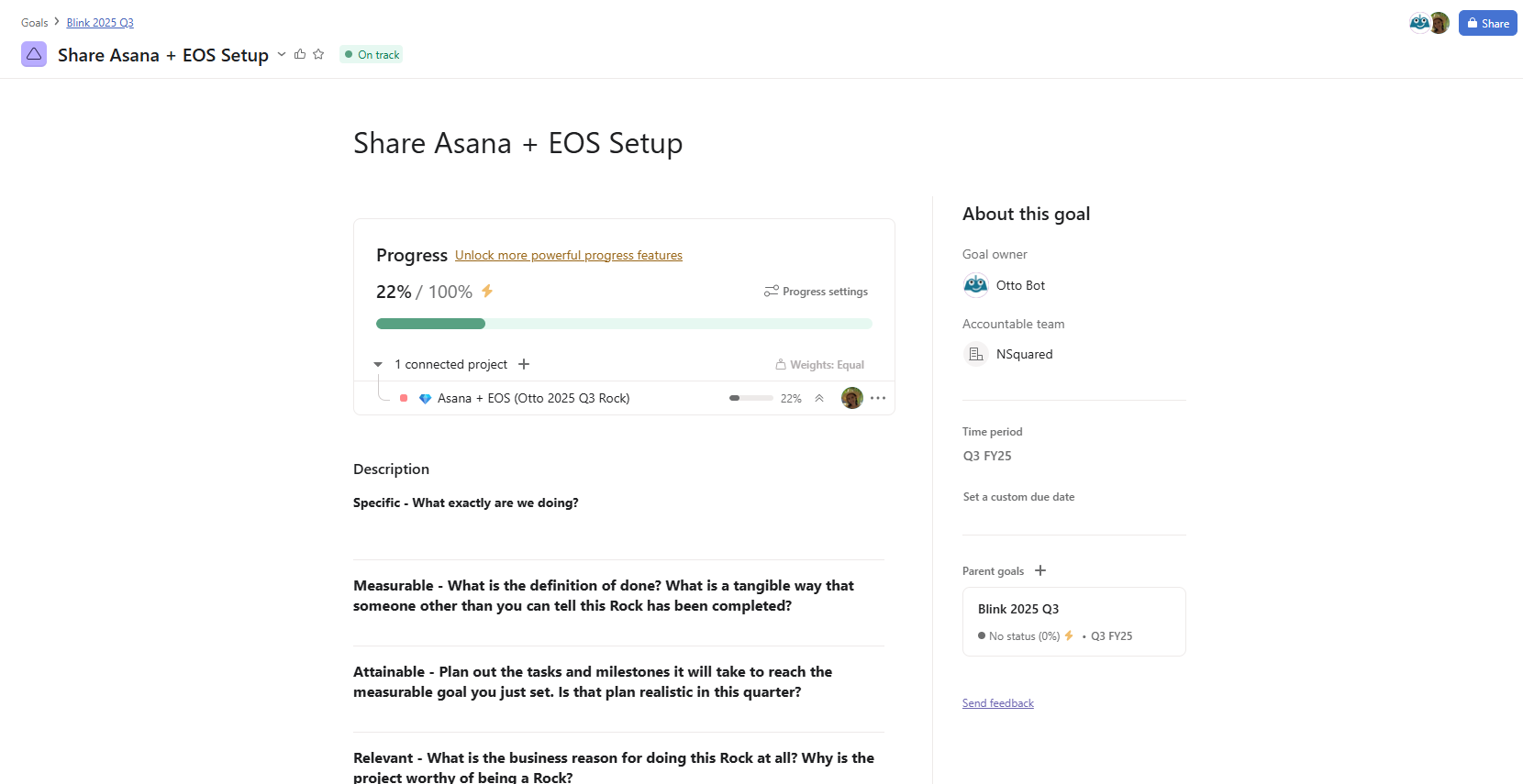Collapse the 1 connected project list
Image resolution: width=1523 pixels, height=784 pixels.
pyautogui.click(x=378, y=365)
